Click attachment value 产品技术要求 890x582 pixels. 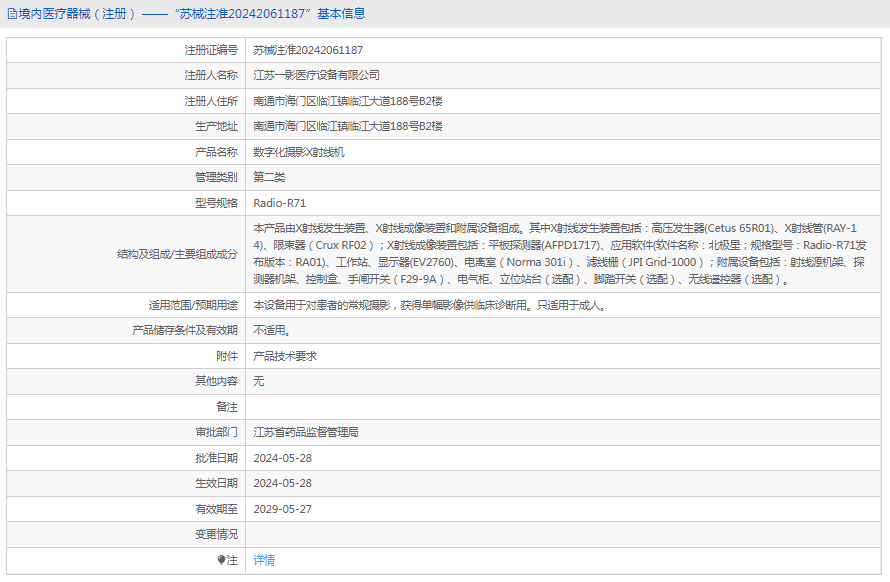[x=285, y=356]
